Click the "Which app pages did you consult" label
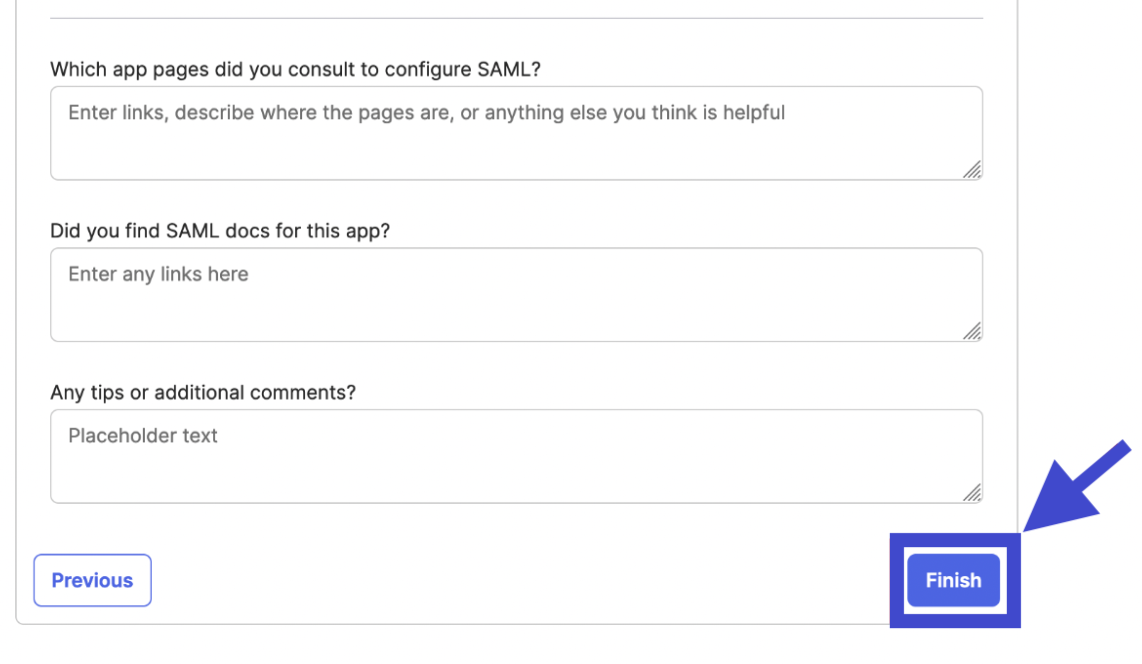This screenshot has height=664, width=1142. (295, 70)
